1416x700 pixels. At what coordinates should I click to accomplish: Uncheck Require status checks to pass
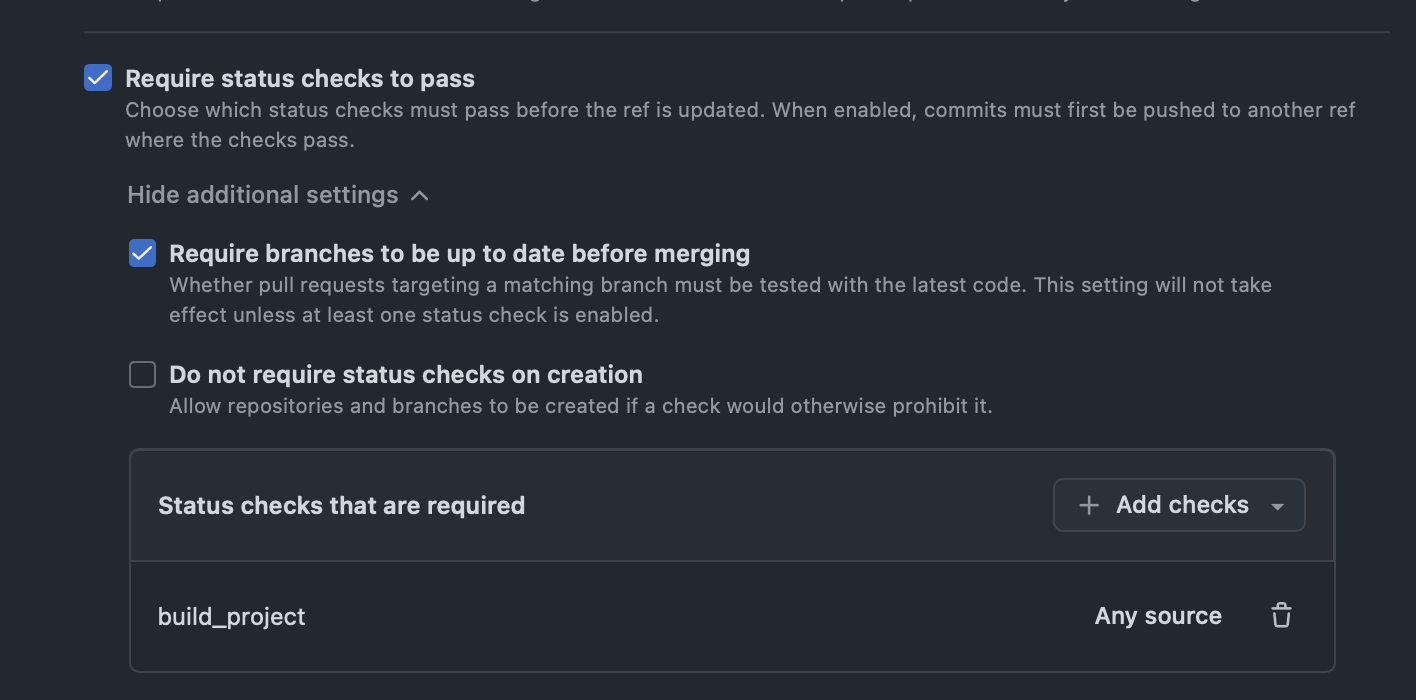[x=98, y=78]
